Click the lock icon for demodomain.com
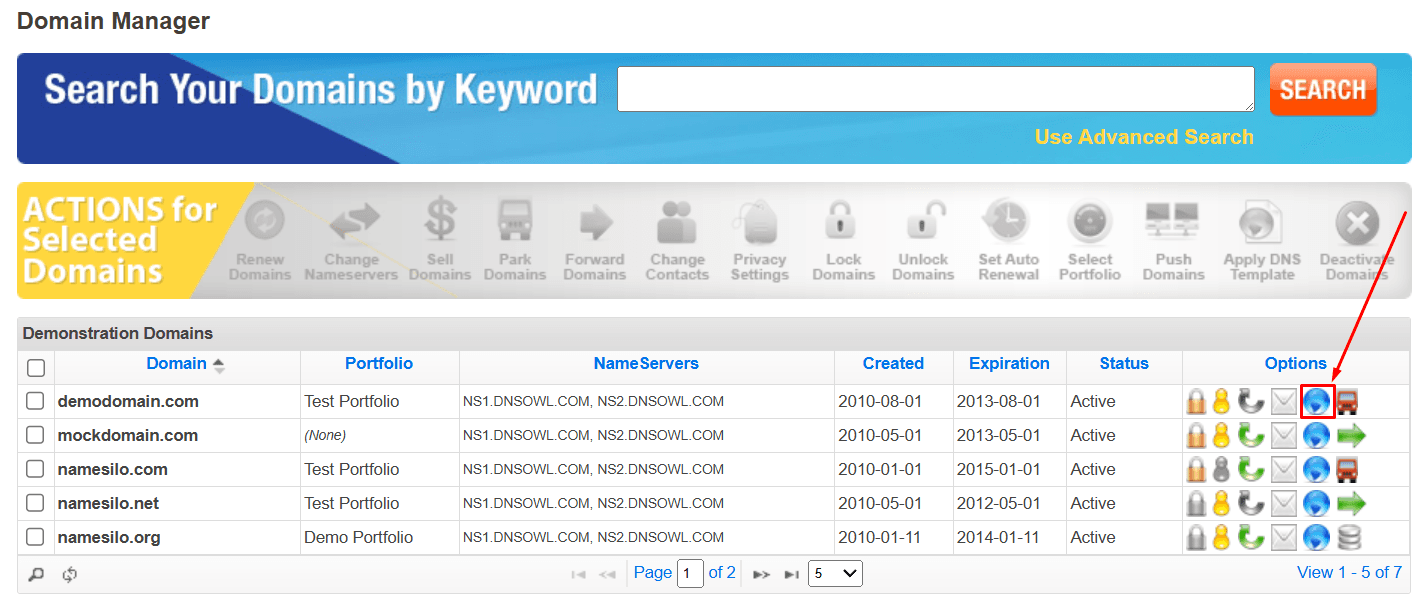The width and height of the screenshot is (1414, 603). coord(1197,401)
